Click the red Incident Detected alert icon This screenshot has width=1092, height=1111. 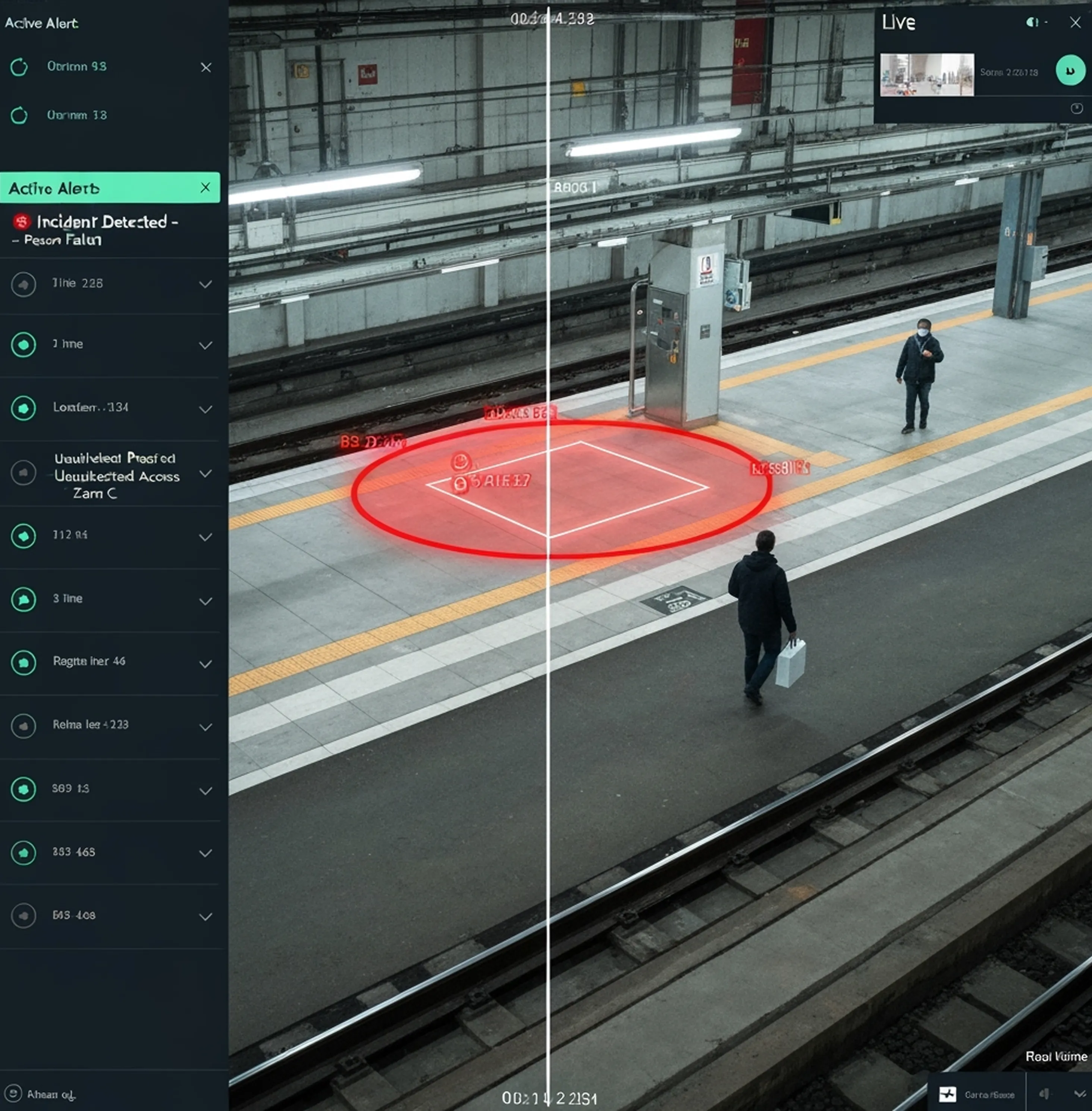click(22, 222)
